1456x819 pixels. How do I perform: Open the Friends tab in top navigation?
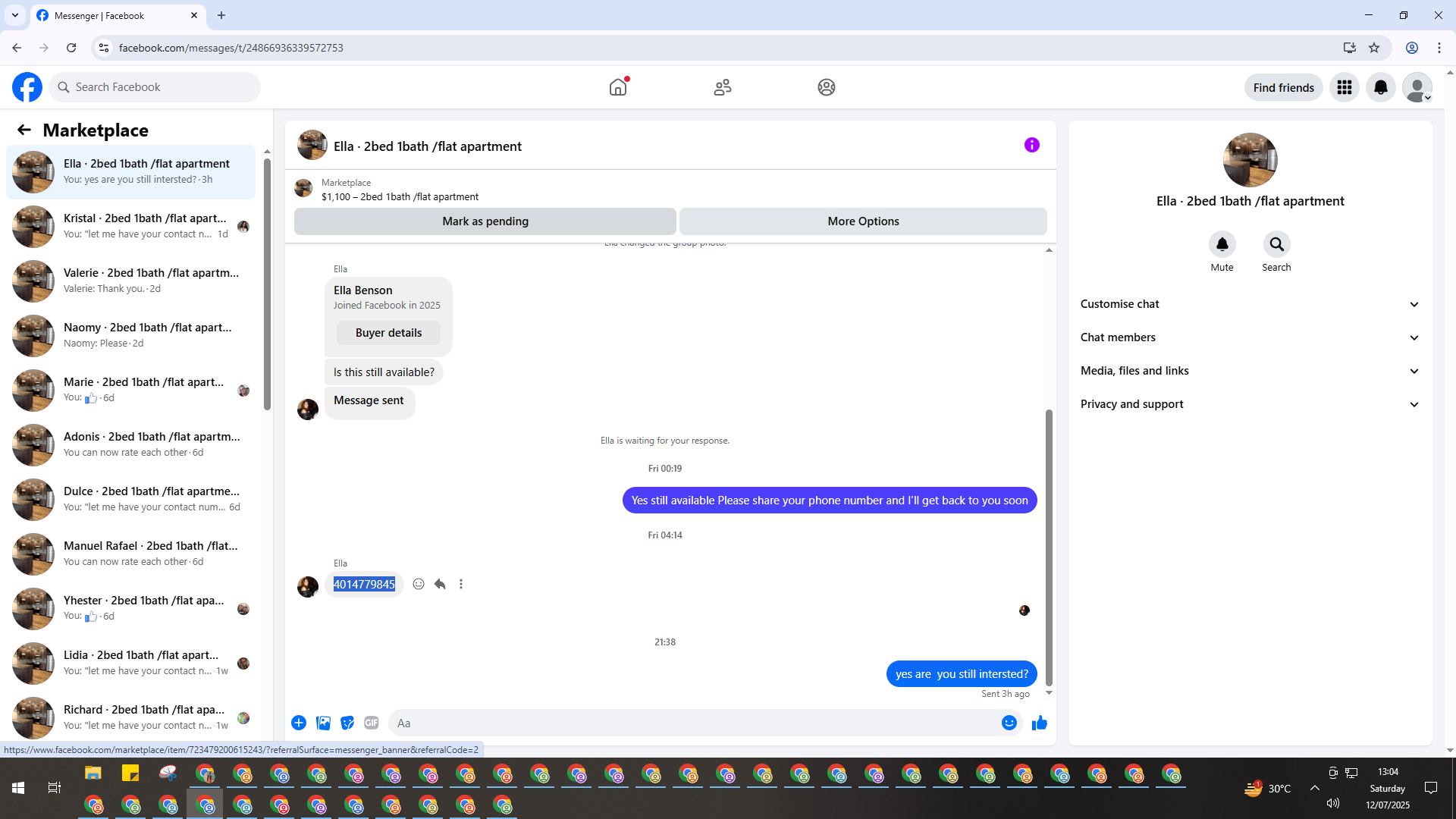[722, 87]
